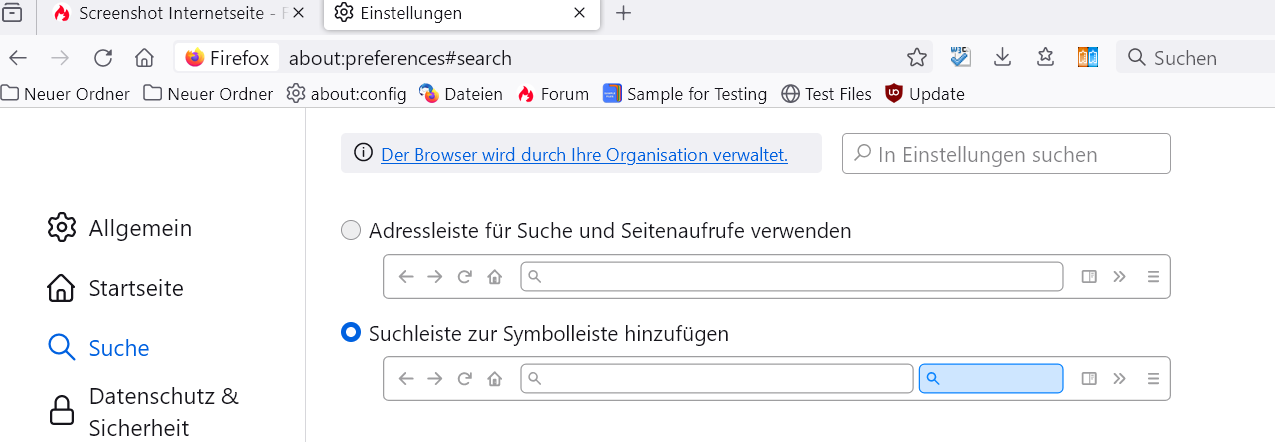The width and height of the screenshot is (1275, 442).
Task: Open the Firefox View icon at top-left
Action: (x=14, y=13)
